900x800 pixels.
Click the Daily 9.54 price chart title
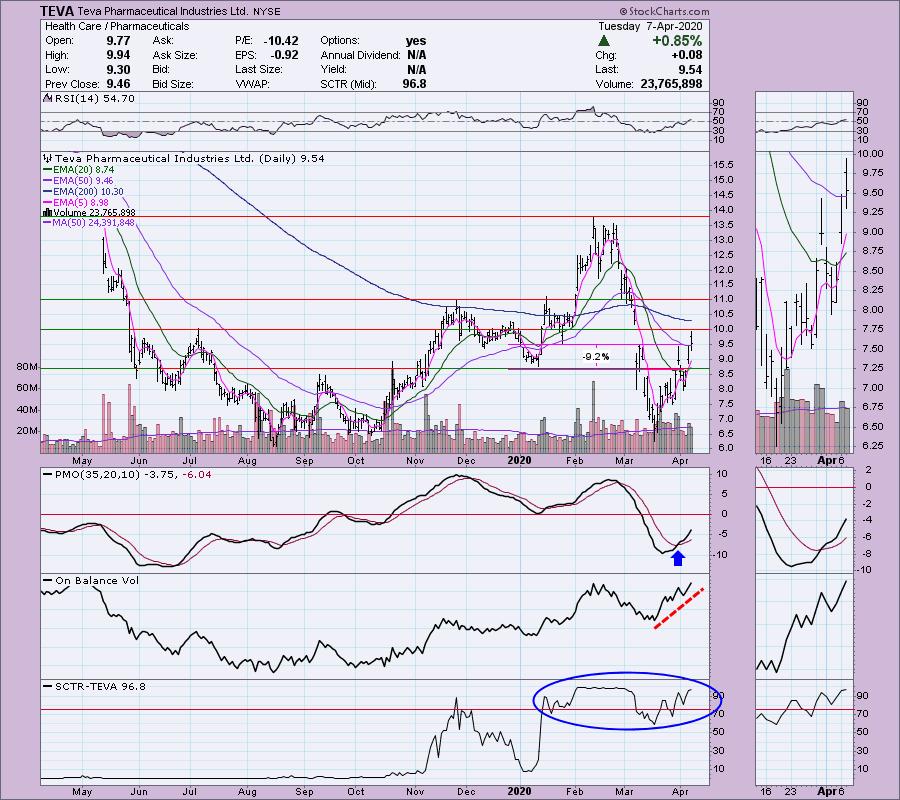click(189, 158)
